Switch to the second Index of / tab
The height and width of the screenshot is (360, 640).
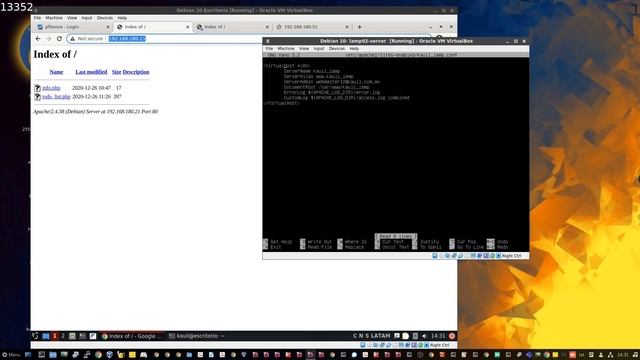[233, 27]
